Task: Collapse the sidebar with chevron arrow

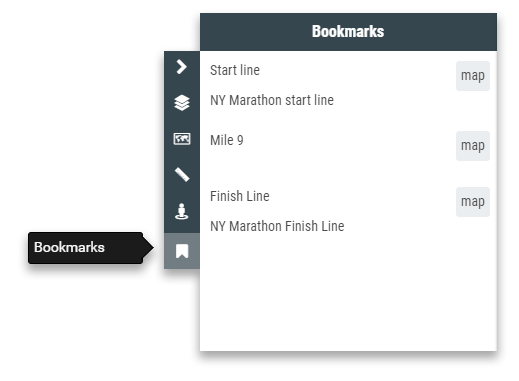Action: coord(182,67)
